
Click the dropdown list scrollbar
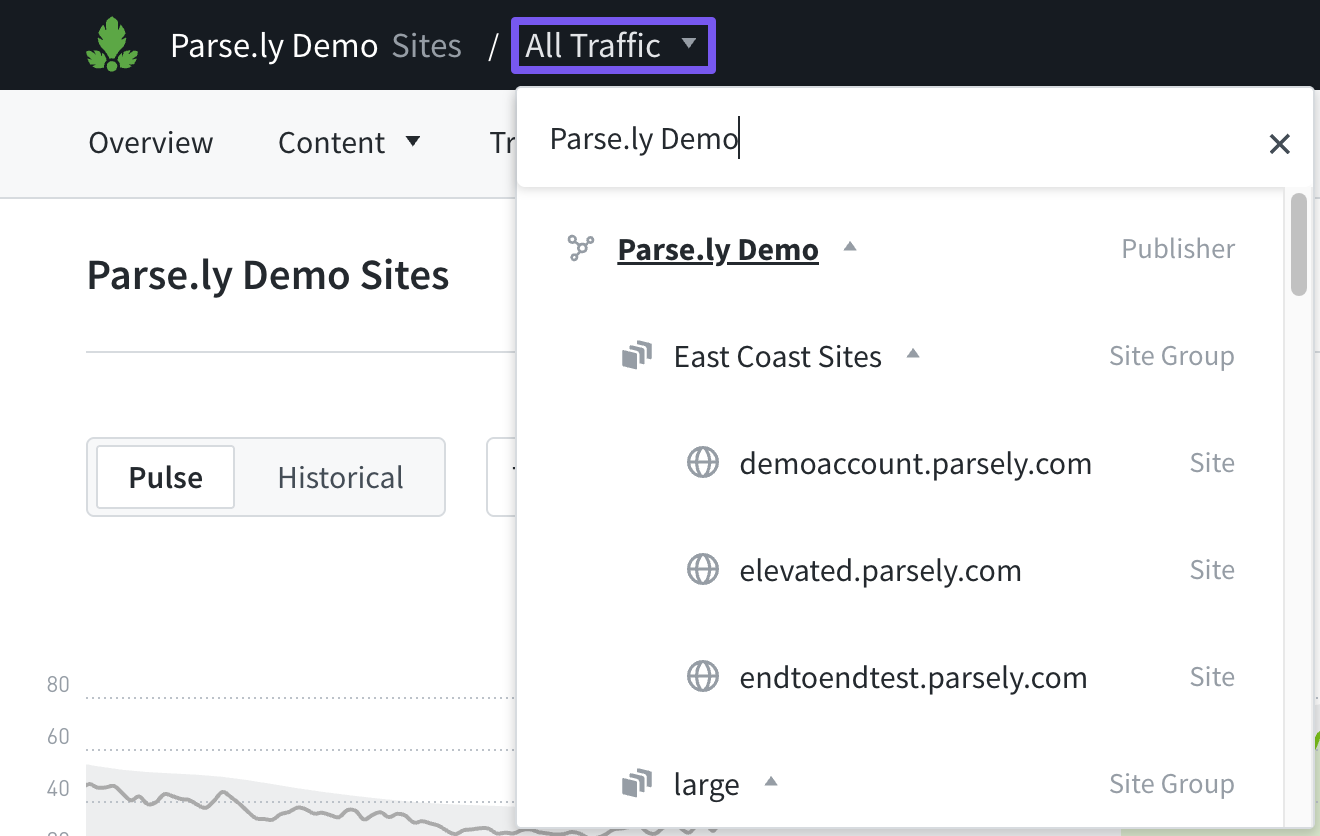click(1299, 245)
